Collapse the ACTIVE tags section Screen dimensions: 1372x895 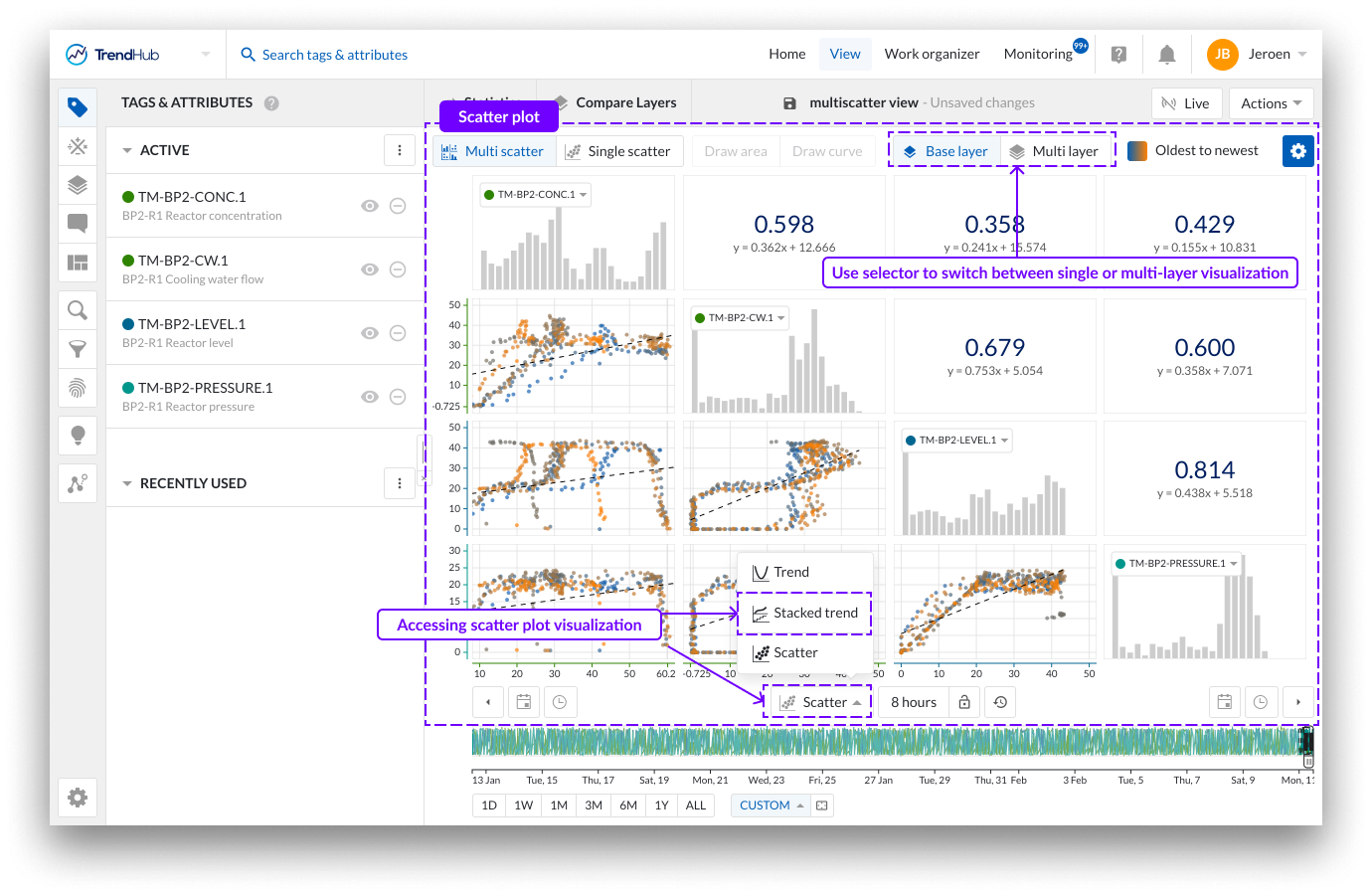coord(127,151)
